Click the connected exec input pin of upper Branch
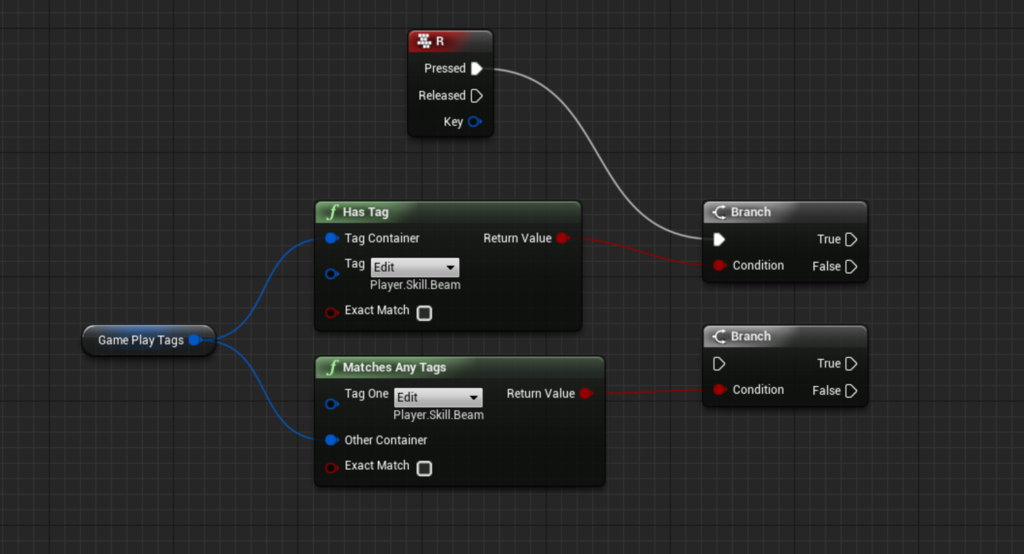The height and width of the screenshot is (554, 1024). click(x=719, y=239)
